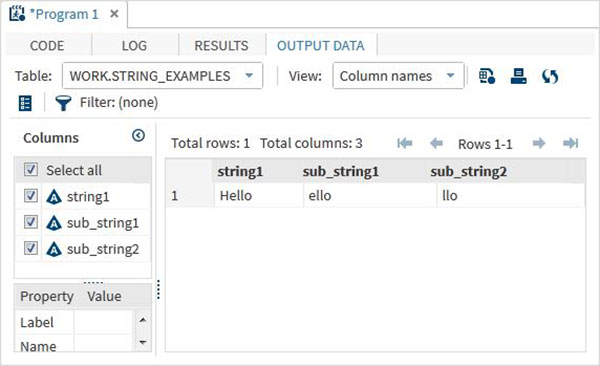Select sub_string1 in the Columns list
The height and width of the screenshot is (366, 600).
(x=103, y=223)
